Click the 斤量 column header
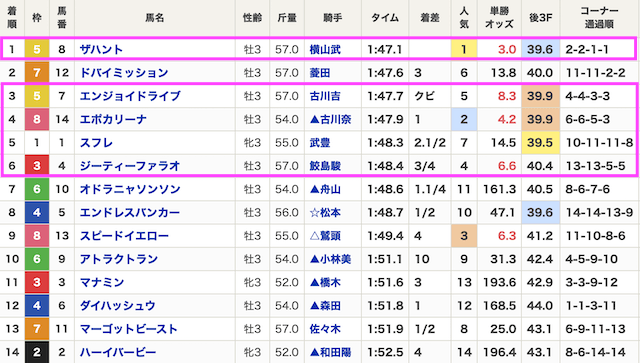 click(x=287, y=18)
